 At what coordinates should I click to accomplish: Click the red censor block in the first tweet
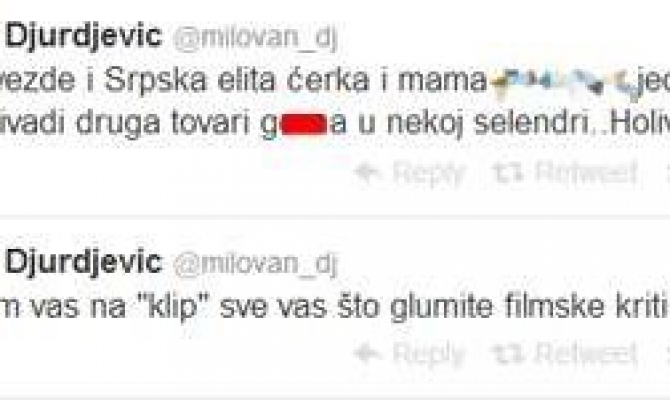(305, 124)
